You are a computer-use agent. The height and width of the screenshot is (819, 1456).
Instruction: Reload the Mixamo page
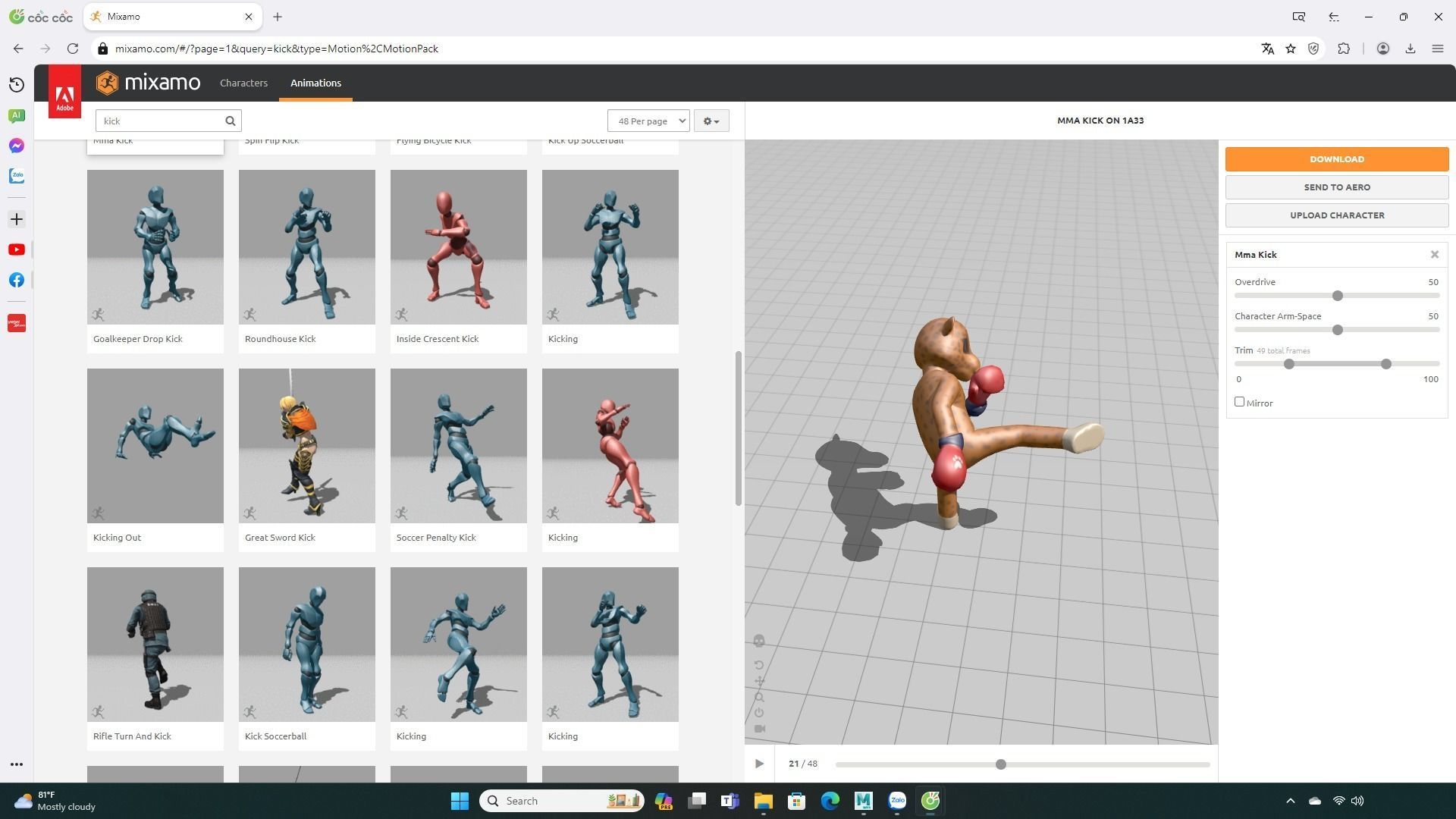pos(73,49)
